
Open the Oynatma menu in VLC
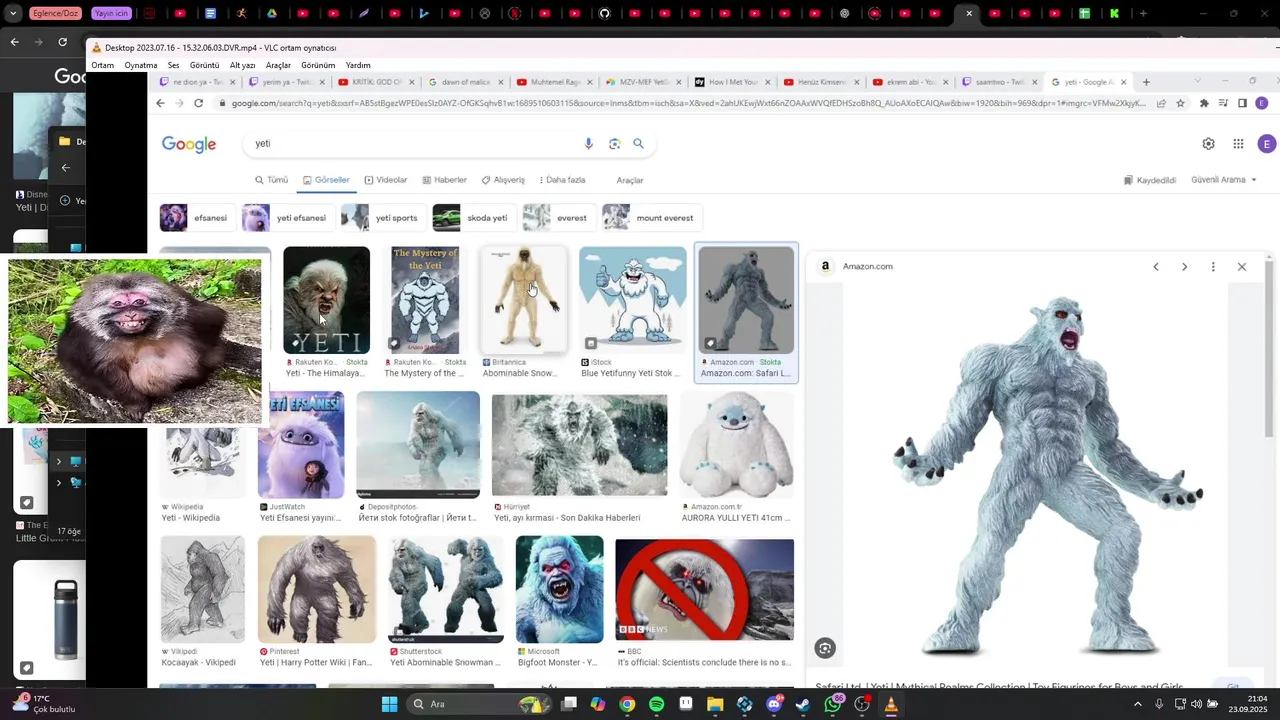coord(141,65)
